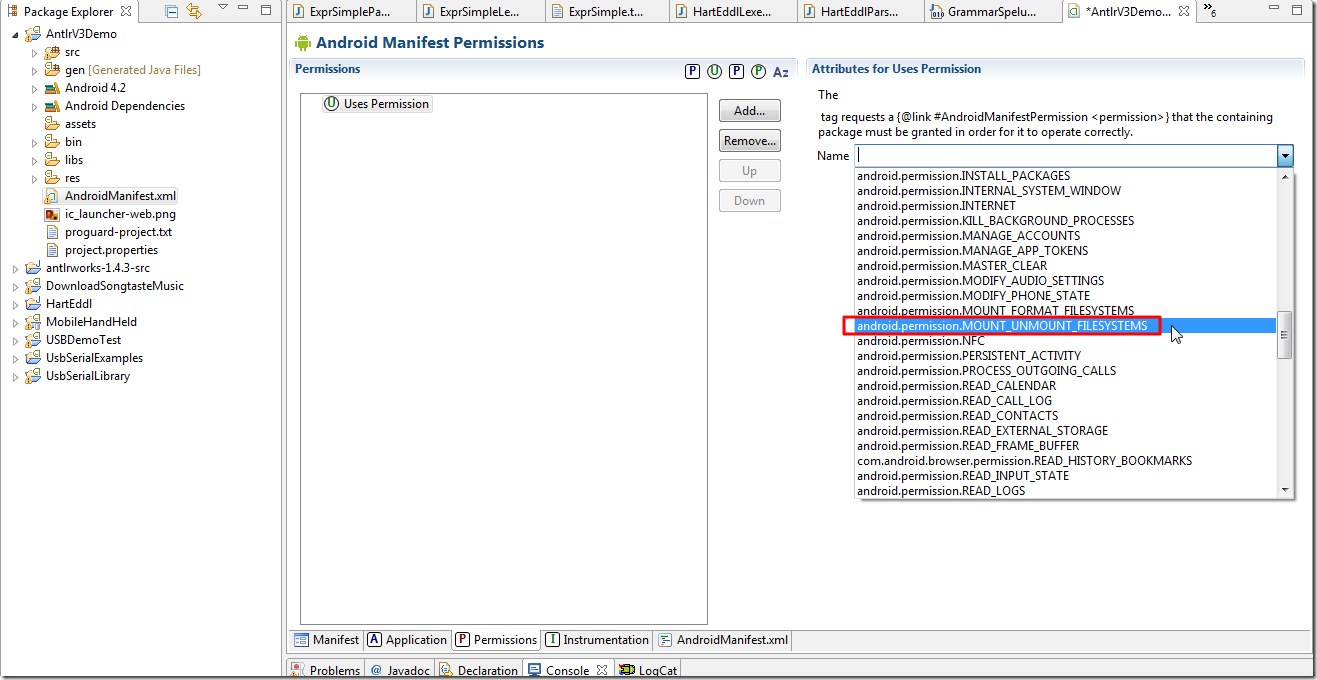Filter list by Uses Permission icon
Screen dimensions: 1317x680
pyautogui.click(x=714, y=71)
